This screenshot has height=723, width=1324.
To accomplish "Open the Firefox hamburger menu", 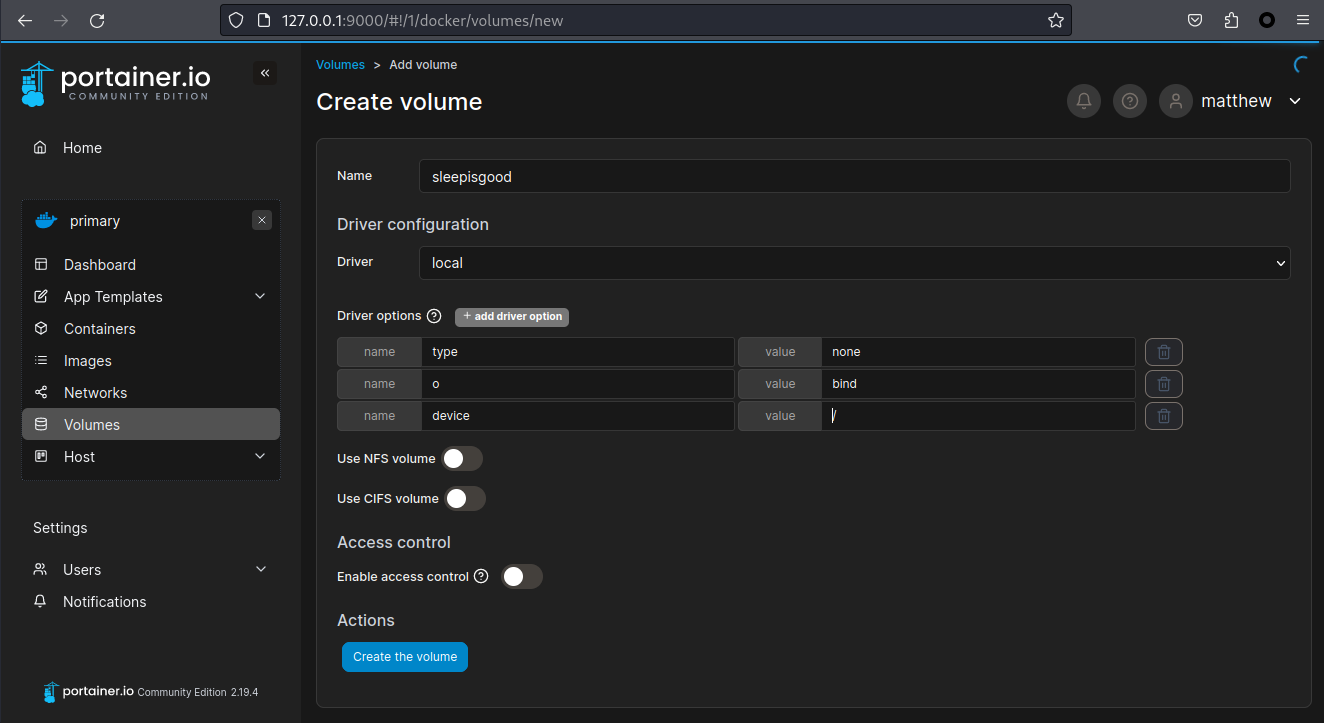I will pyautogui.click(x=1302, y=20).
